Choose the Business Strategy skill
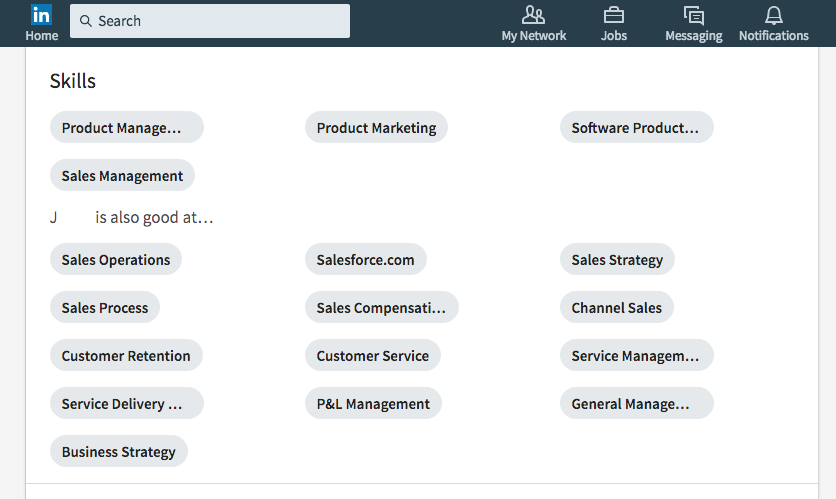This screenshot has height=499, width=836. coord(119,451)
